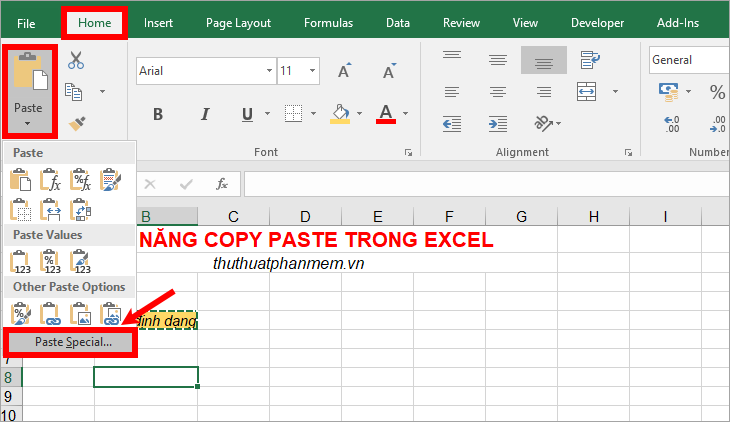
Task: Open font size 11 dropdown
Action: (312, 71)
